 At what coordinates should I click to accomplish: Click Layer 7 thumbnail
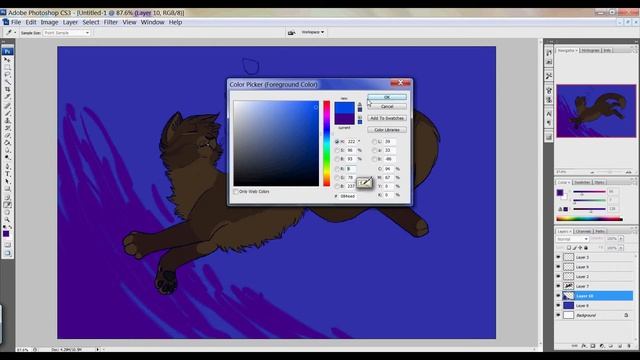click(x=569, y=286)
